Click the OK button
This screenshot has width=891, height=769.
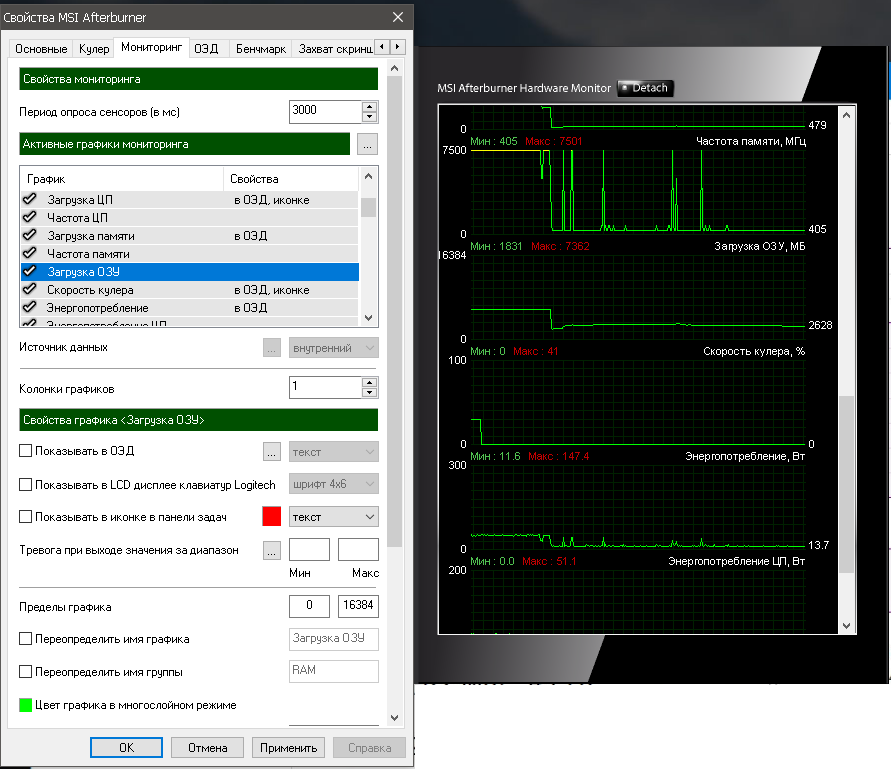(126, 747)
